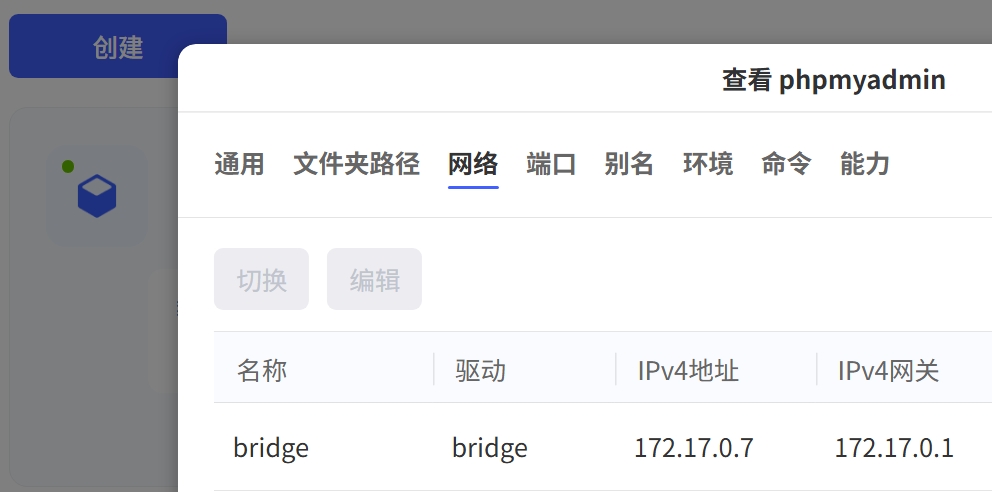This screenshot has height=492, width=992.
Task: Open the 能力 tab
Action: tap(865, 164)
